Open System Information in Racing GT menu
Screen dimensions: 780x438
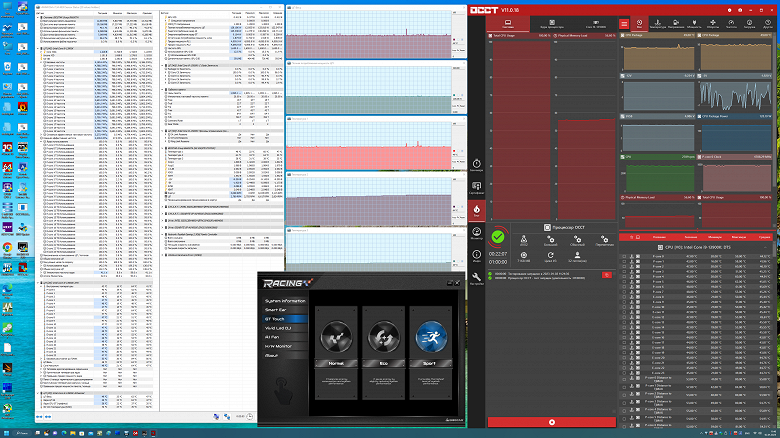(285, 301)
